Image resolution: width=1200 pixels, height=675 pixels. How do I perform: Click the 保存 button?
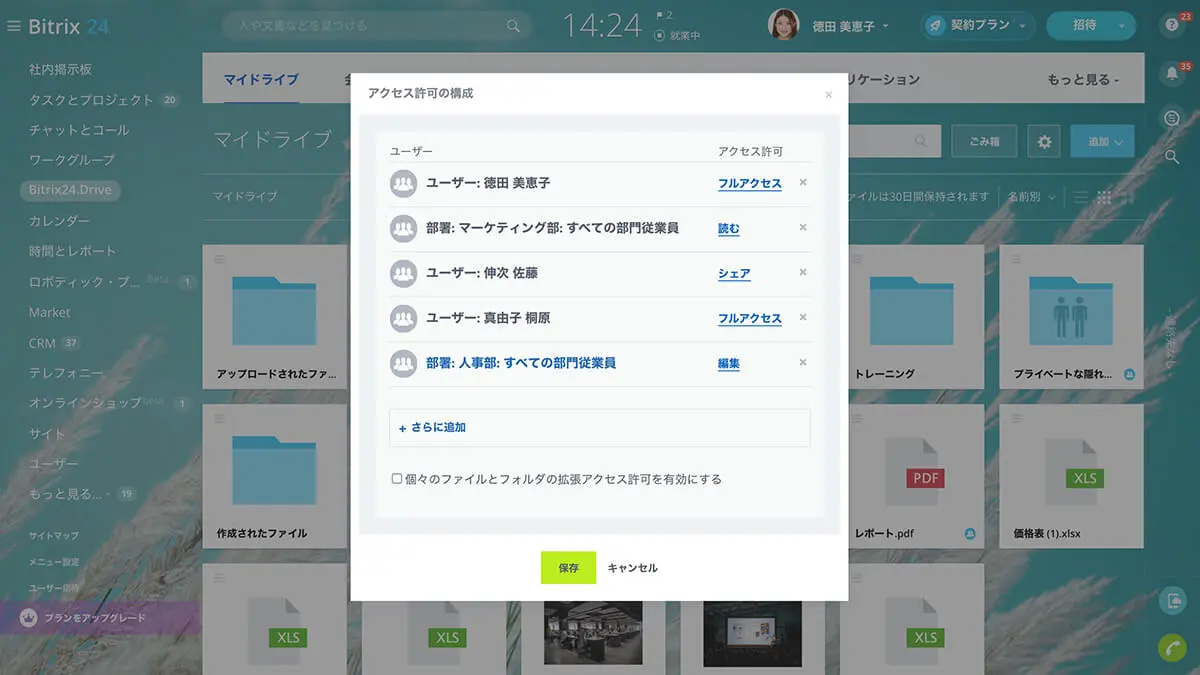568,567
